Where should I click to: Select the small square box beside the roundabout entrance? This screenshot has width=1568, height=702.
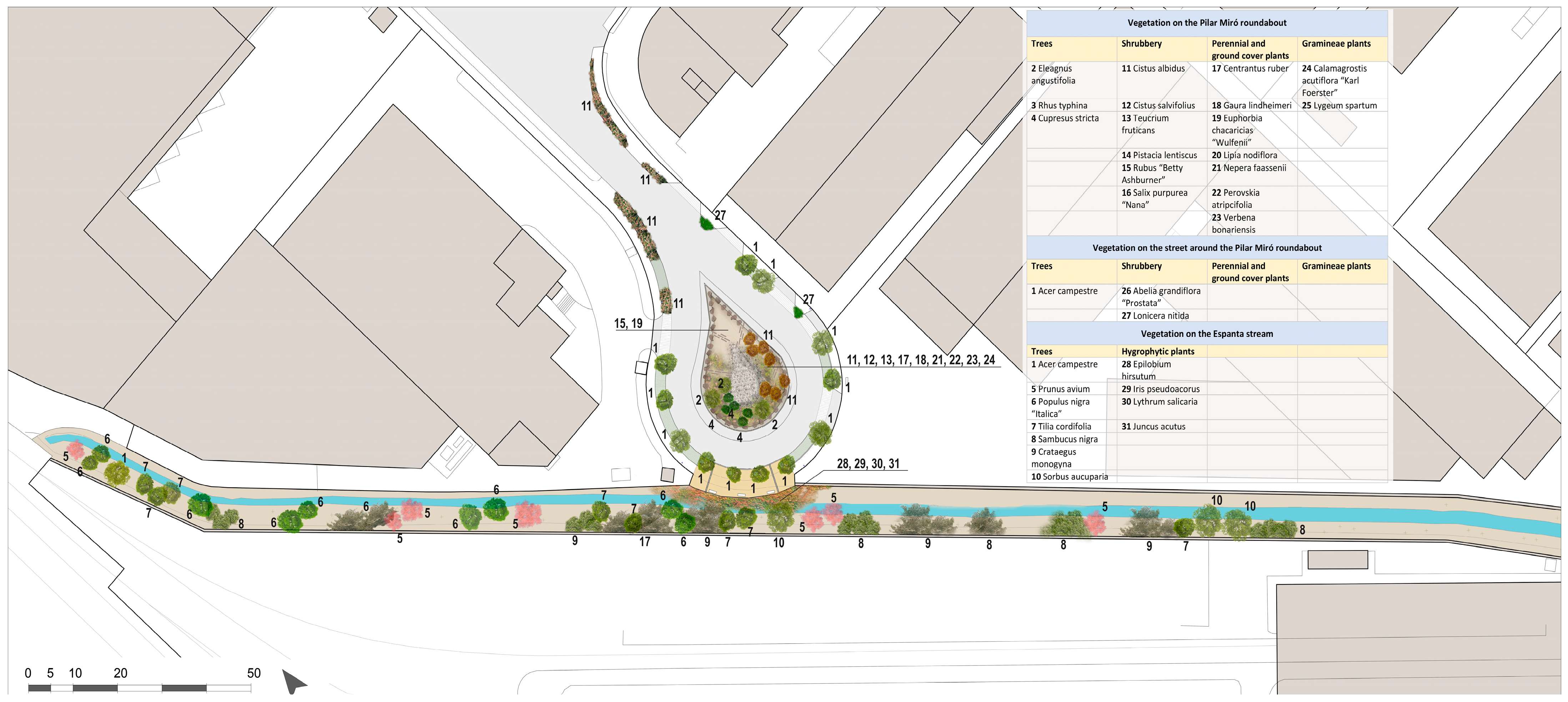click(668, 474)
